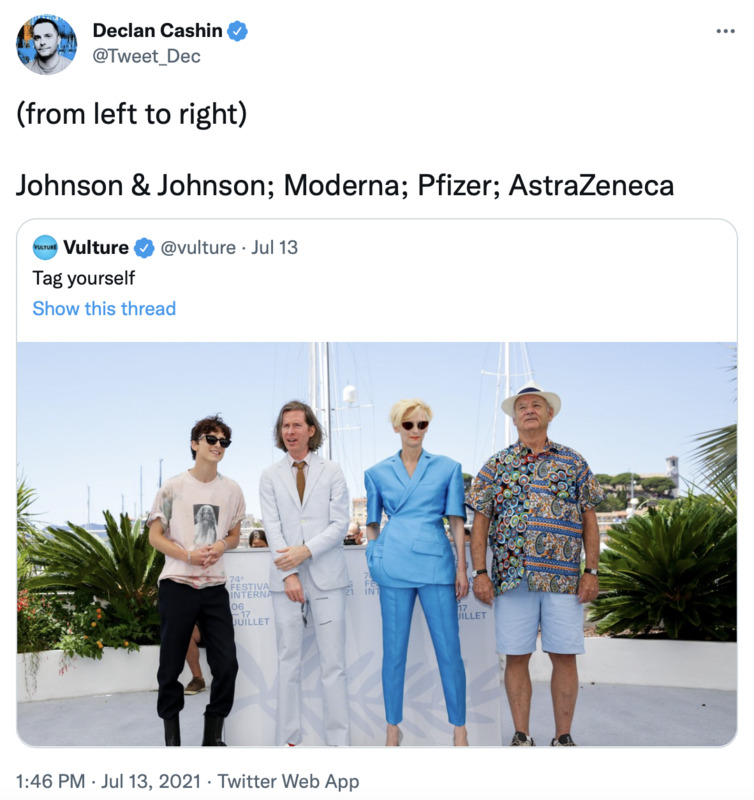
Task: Click the @vulture handle in quoted tweet
Action: 198,247
